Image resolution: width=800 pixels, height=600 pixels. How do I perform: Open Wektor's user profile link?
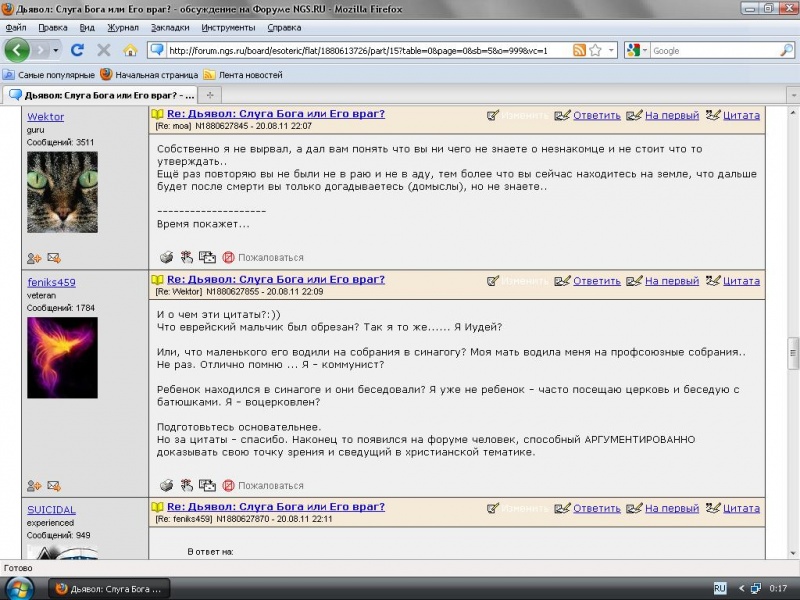[45, 117]
